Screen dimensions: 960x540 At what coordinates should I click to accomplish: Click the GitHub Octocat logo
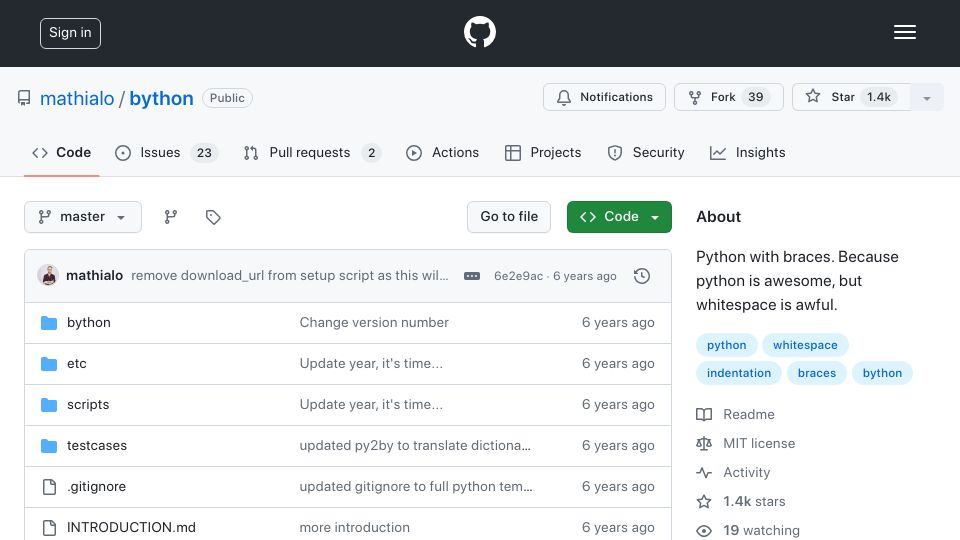click(479, 32)
